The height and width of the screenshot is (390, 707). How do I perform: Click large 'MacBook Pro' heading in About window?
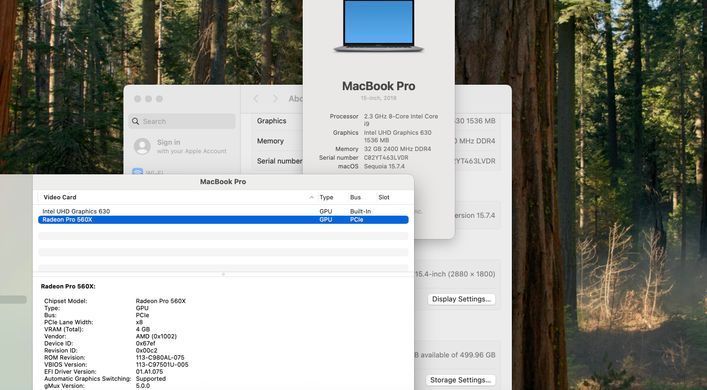coord(378,86)
